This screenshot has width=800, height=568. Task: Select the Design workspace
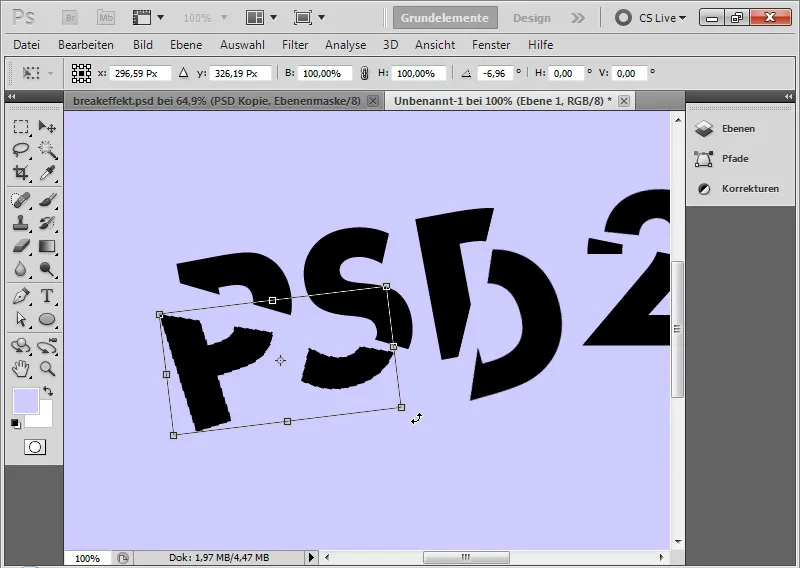tap(532, 18)
